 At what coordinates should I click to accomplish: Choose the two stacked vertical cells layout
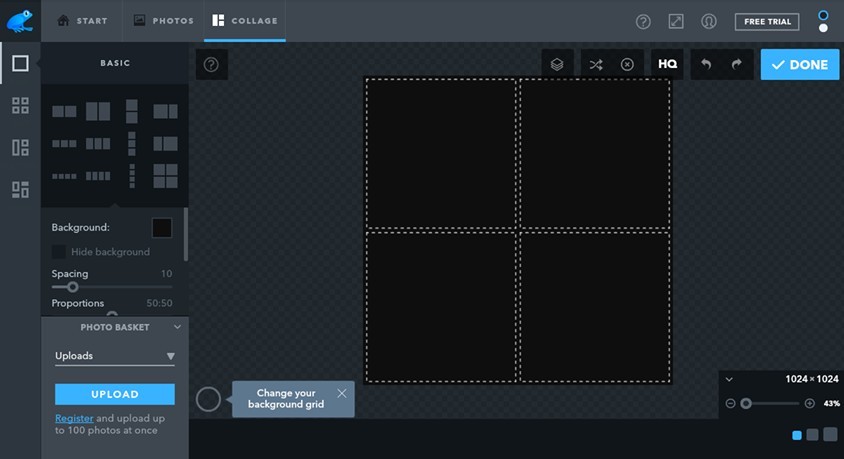(132, 111)
